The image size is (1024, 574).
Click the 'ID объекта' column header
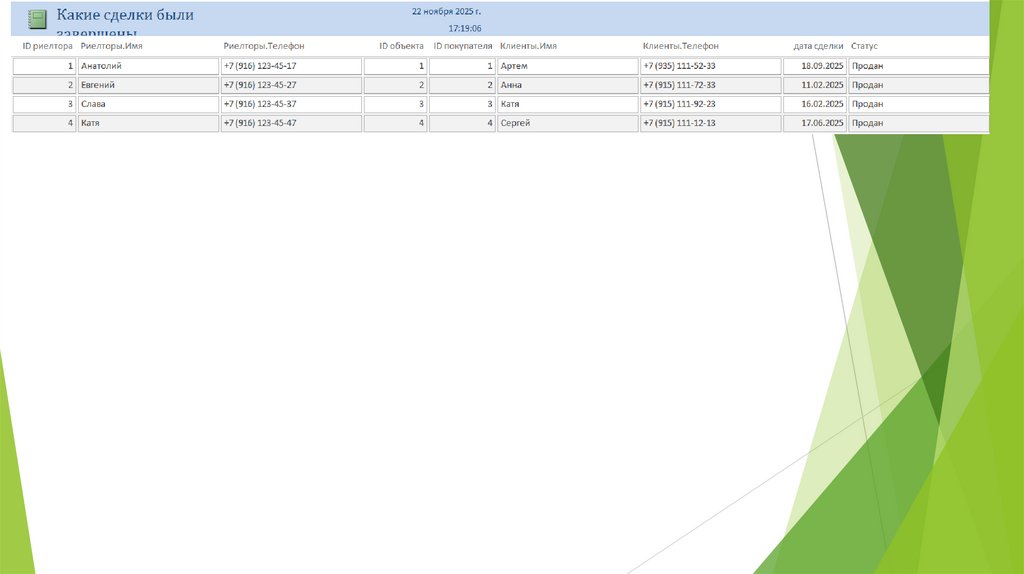(x=401, y=46)
